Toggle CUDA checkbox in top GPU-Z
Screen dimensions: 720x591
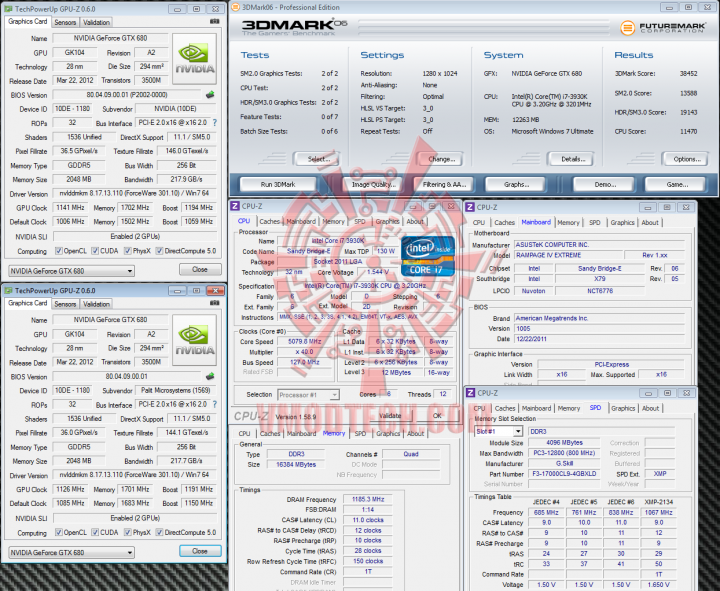pos(95,251)
